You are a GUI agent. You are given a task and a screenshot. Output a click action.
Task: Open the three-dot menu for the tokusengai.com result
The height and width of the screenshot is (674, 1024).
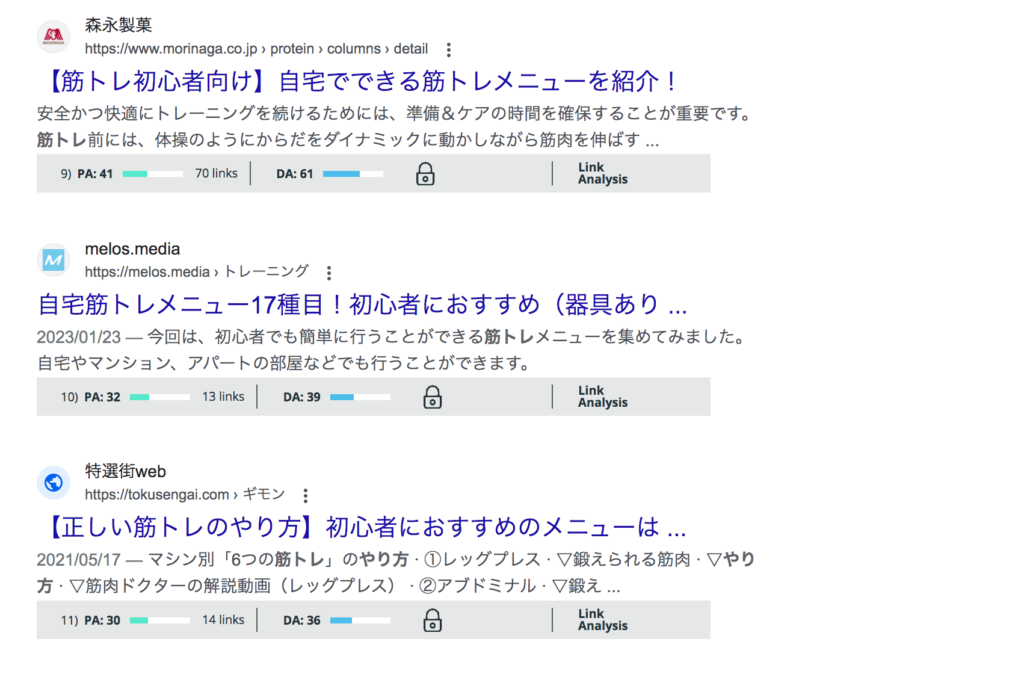[x=305, y=496]
